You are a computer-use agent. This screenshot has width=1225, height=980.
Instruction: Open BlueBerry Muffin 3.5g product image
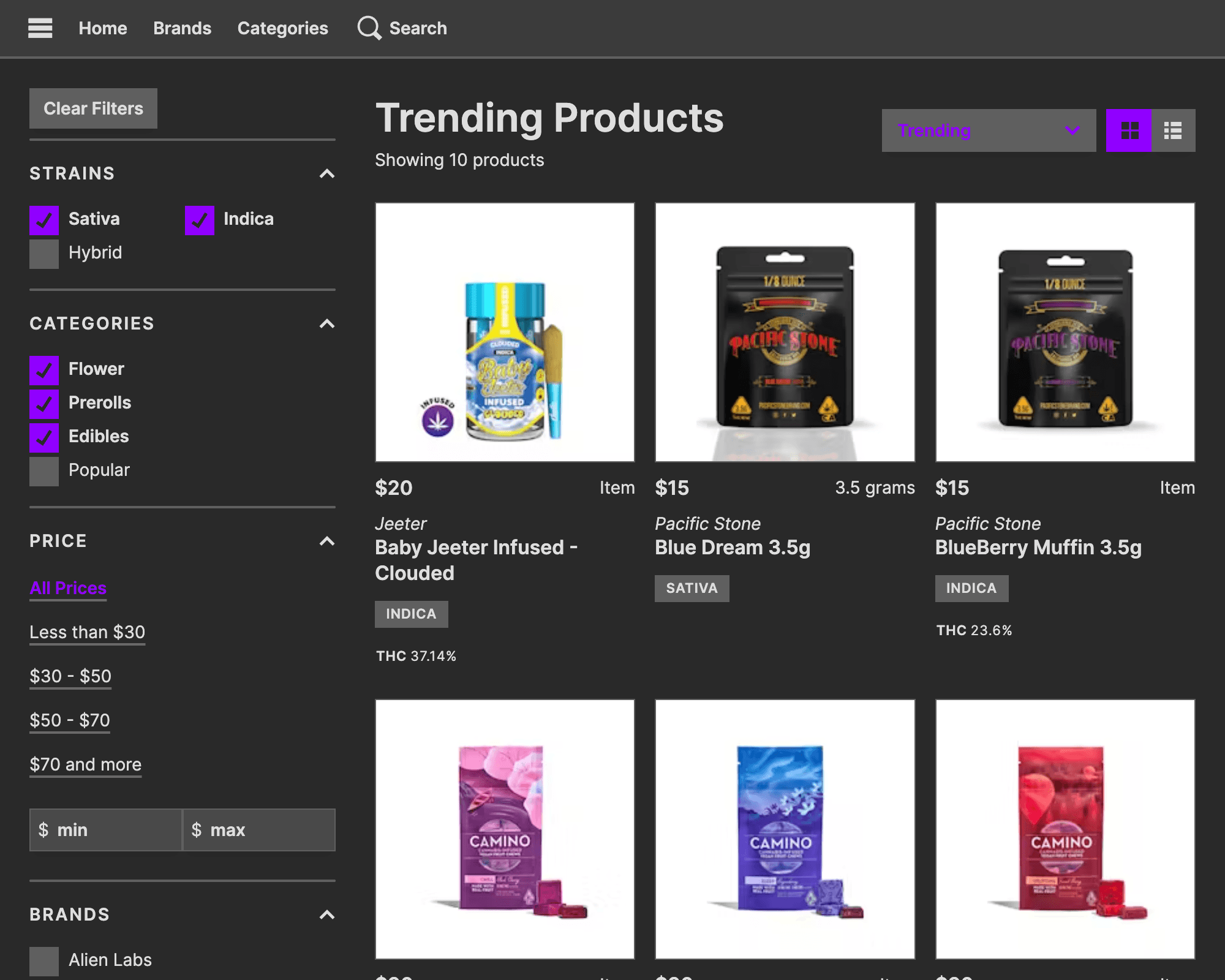tap(1065, 332)
